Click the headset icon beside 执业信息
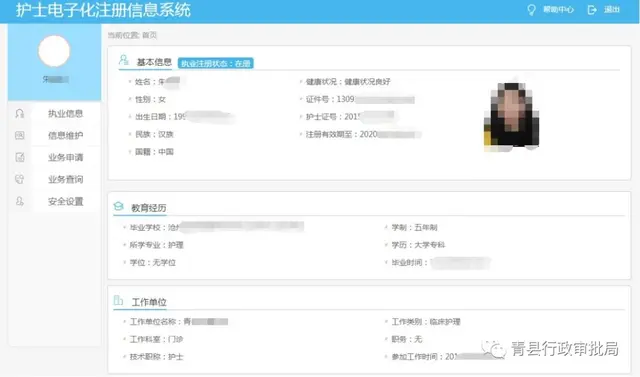This screenshot has width=640, height=377. tap(20, 113)
